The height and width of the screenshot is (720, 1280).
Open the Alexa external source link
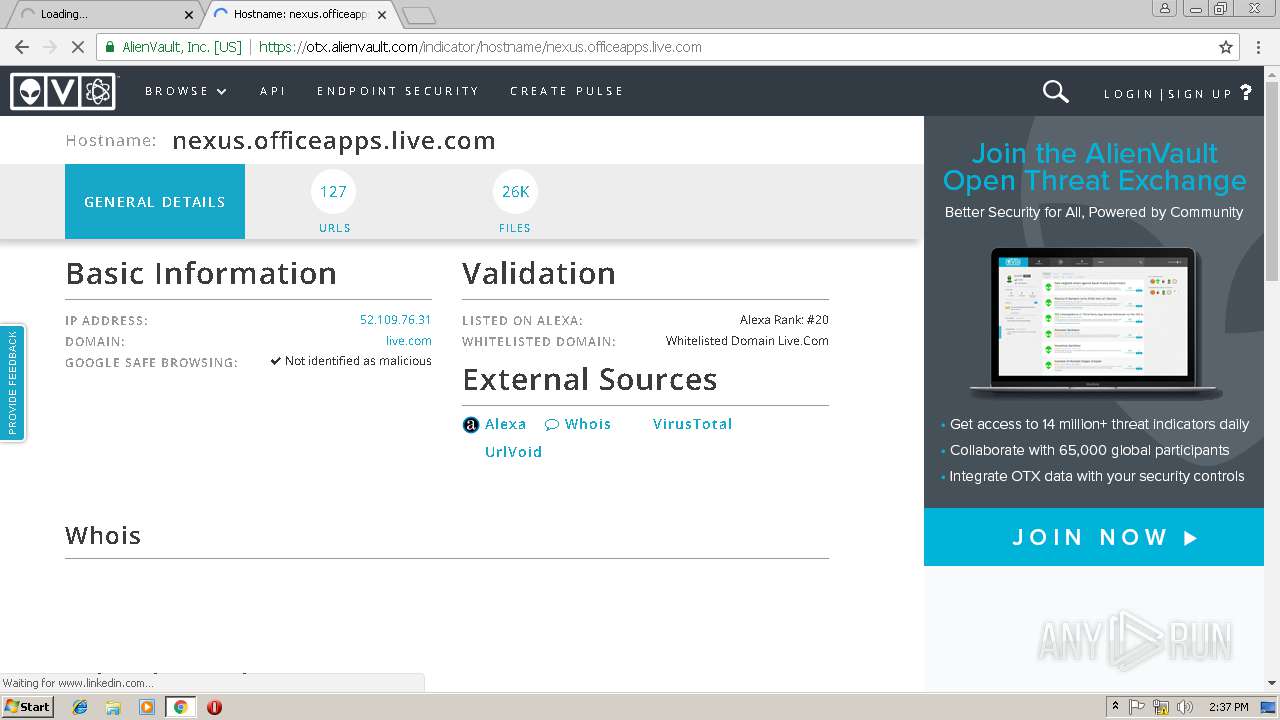point(505,424)
